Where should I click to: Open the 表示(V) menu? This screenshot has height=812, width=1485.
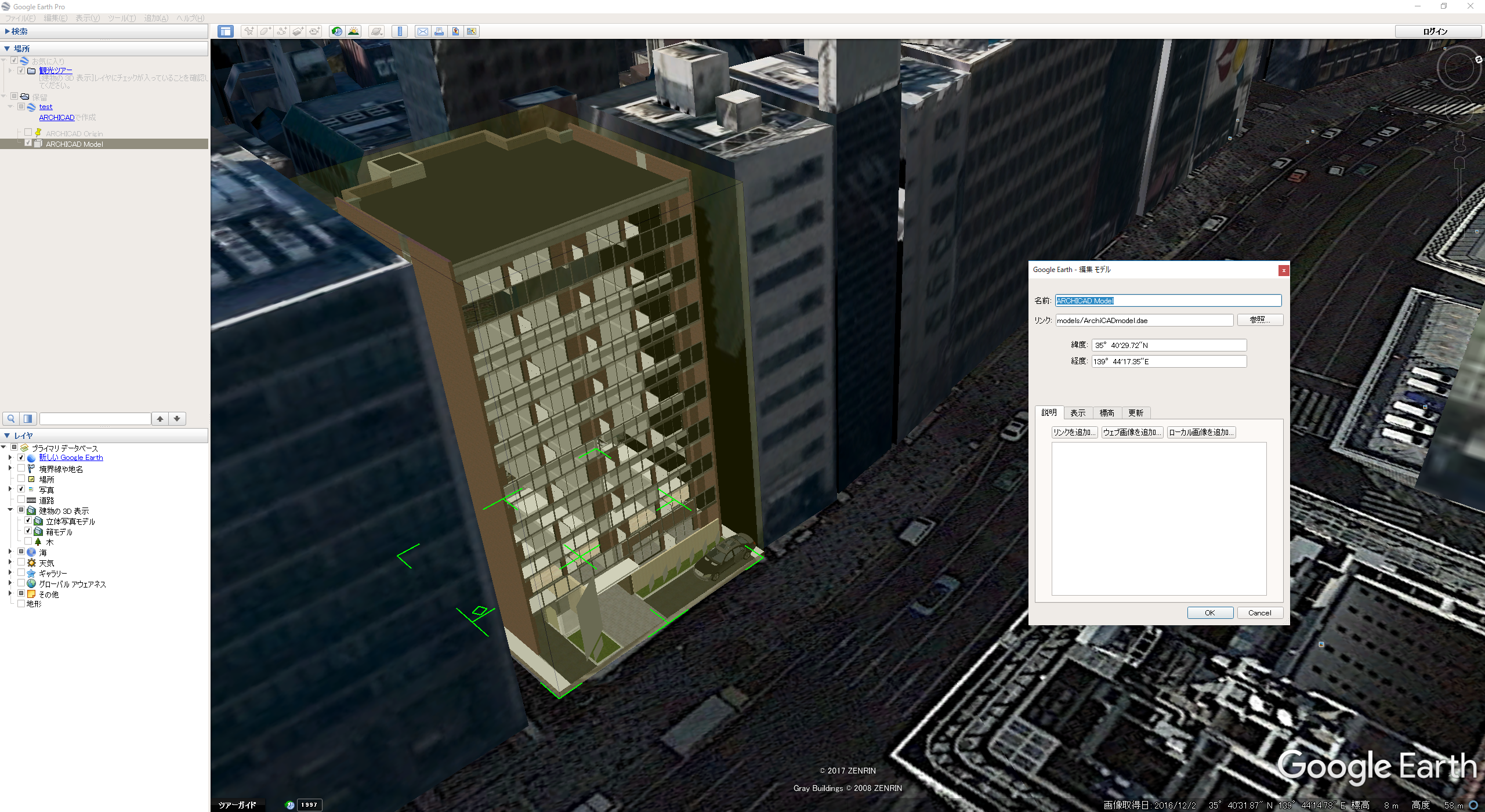88,18
